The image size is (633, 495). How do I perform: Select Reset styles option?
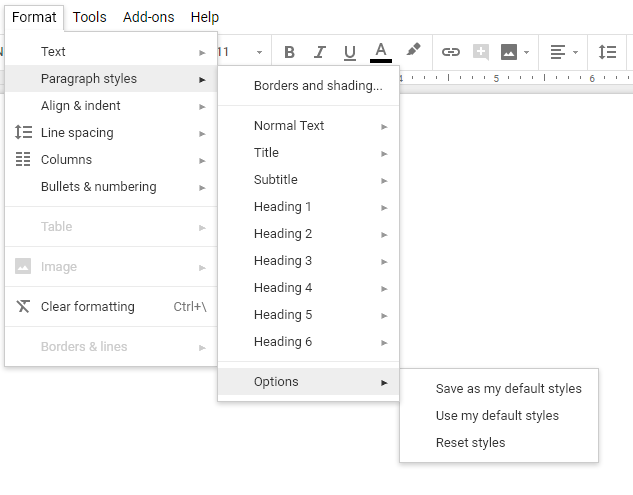[x=470, y=443]
